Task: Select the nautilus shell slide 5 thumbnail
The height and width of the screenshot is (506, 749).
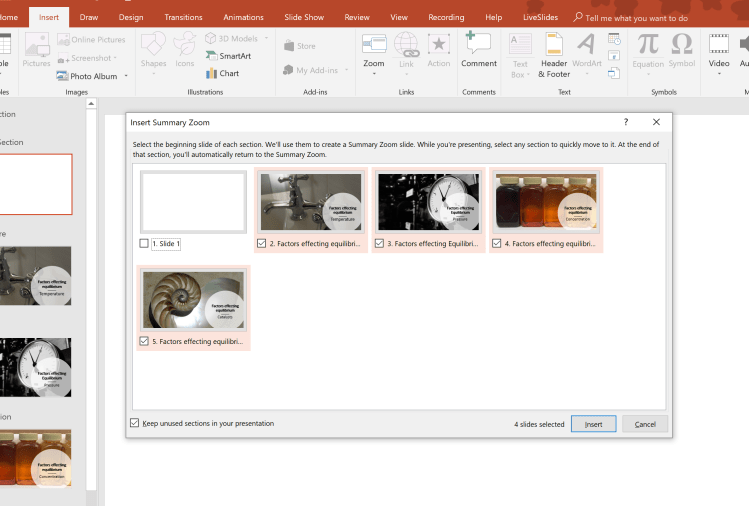Action: (195, 300)
